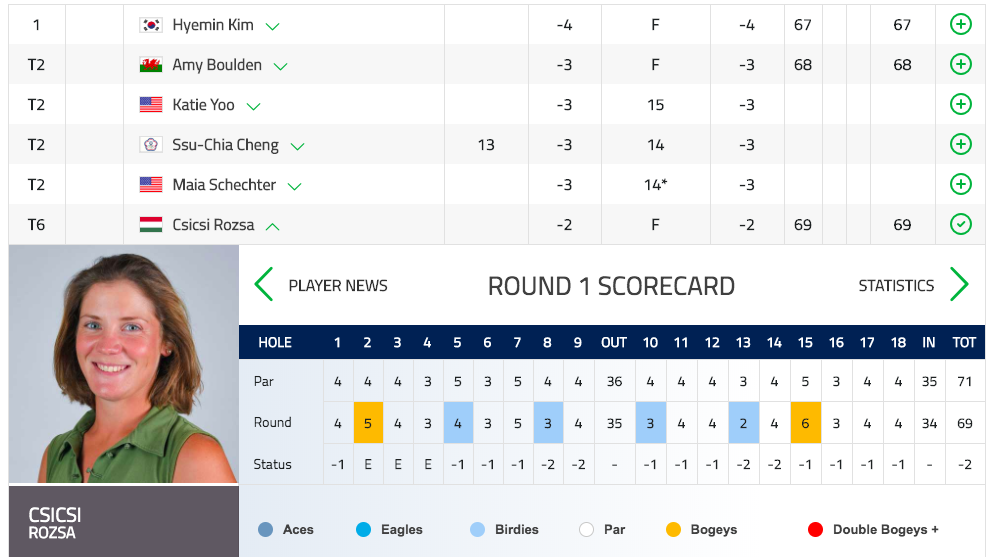Image resolution: width=992 pixels, height=557 pixels.
Task: Go to the next panel with the right arrow
Action: click(959, 284)
